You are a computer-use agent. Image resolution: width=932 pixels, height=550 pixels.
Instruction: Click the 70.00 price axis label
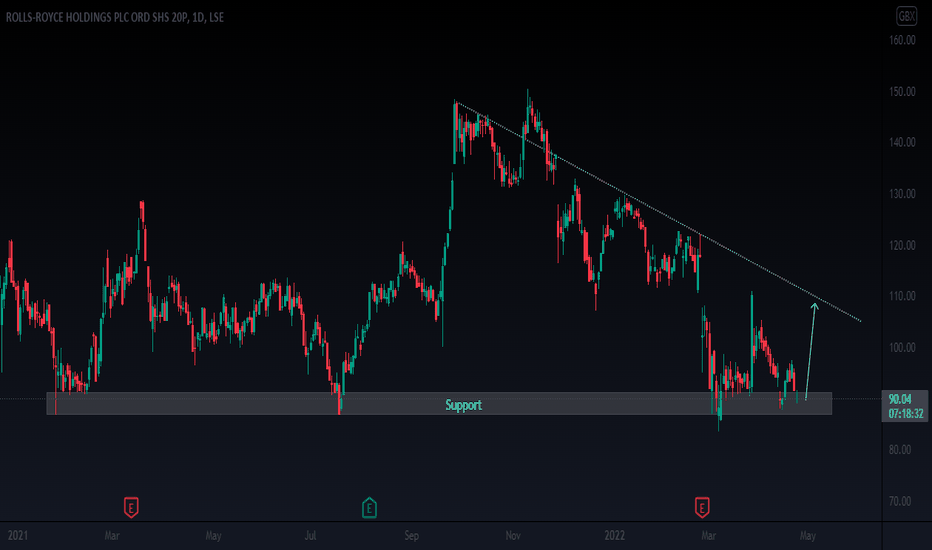tap(900, 501)
